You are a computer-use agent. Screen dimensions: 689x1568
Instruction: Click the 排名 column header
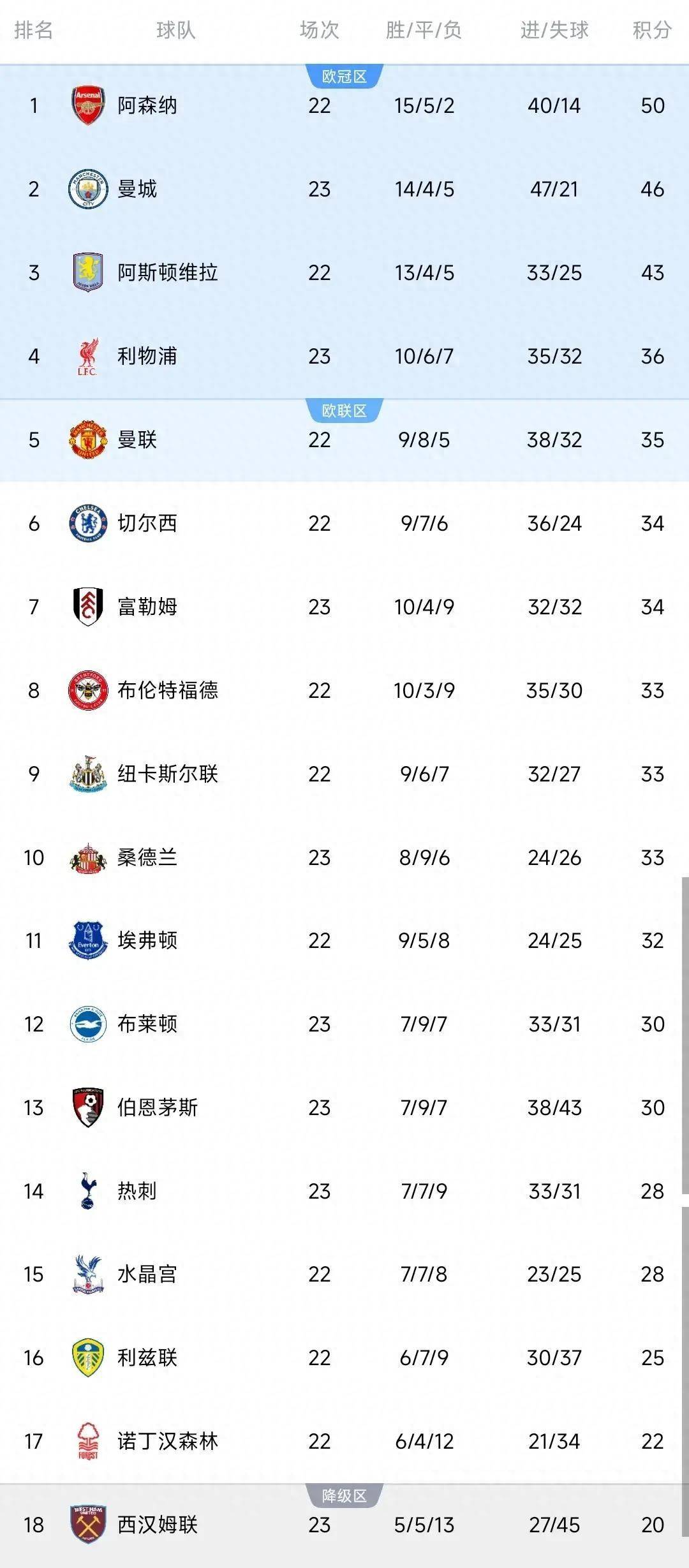click(33, 30)
